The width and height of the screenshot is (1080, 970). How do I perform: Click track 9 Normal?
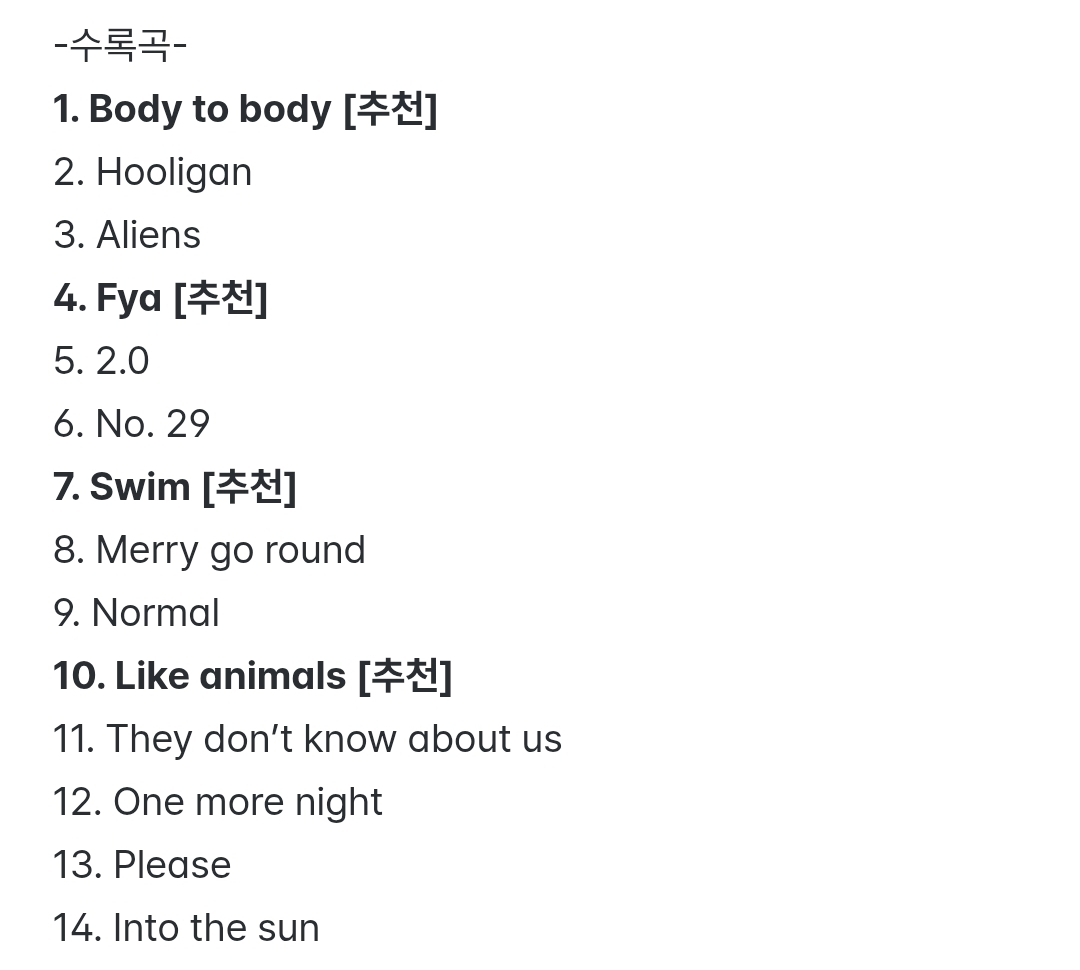click(155, 613)
